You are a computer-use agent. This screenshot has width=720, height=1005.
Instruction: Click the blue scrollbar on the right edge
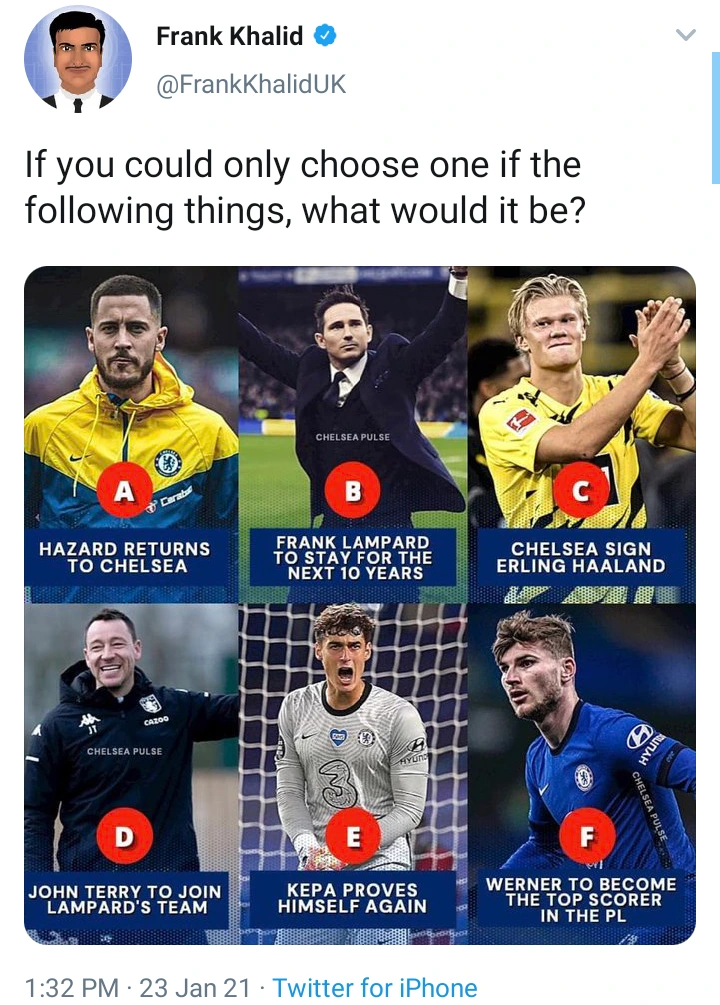click(x=716, y=118)
